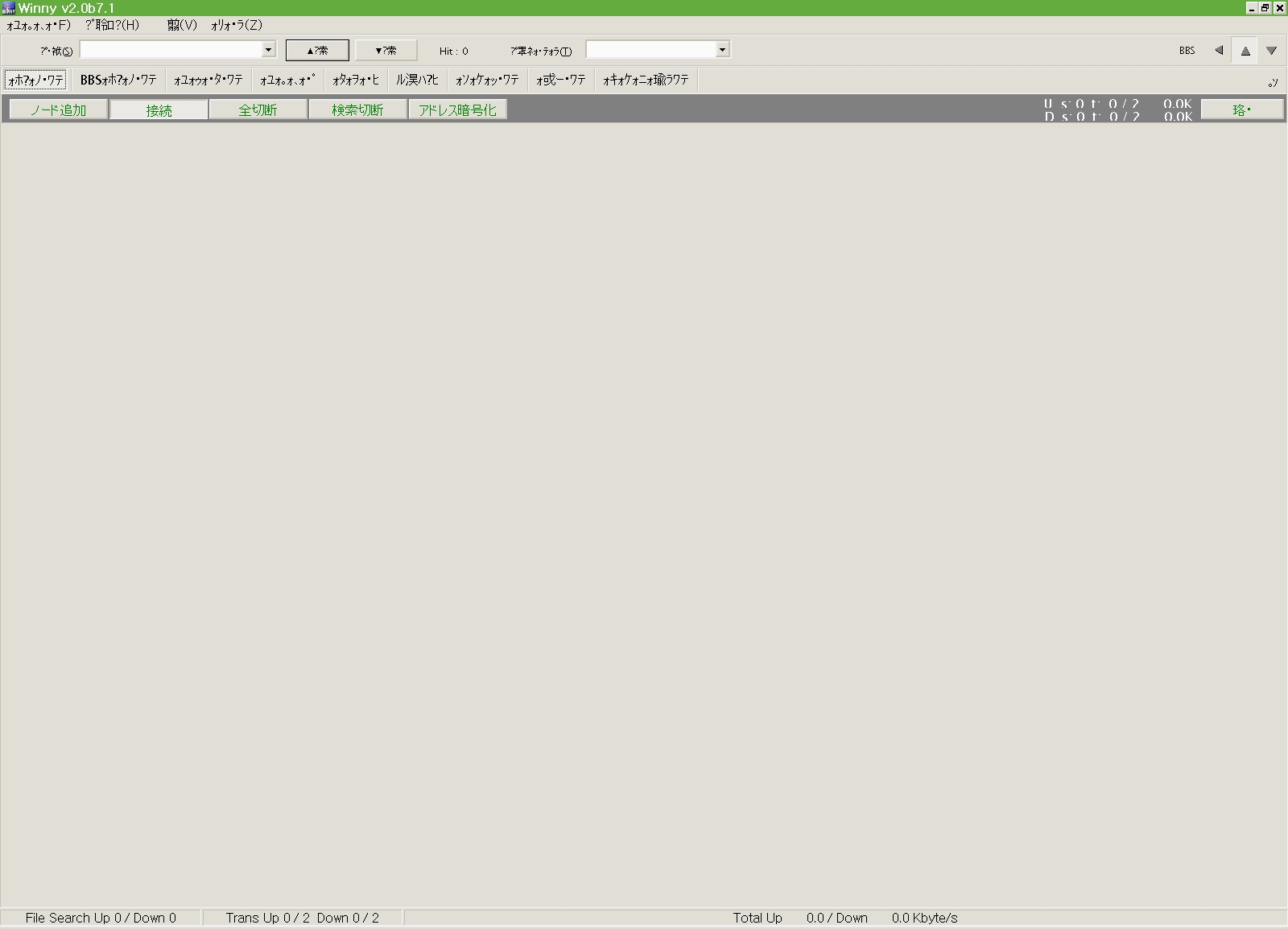This screenshot has height=929, width=1288.
Task: Switch to the tab starting with BBS
Action: click(118, 80)
